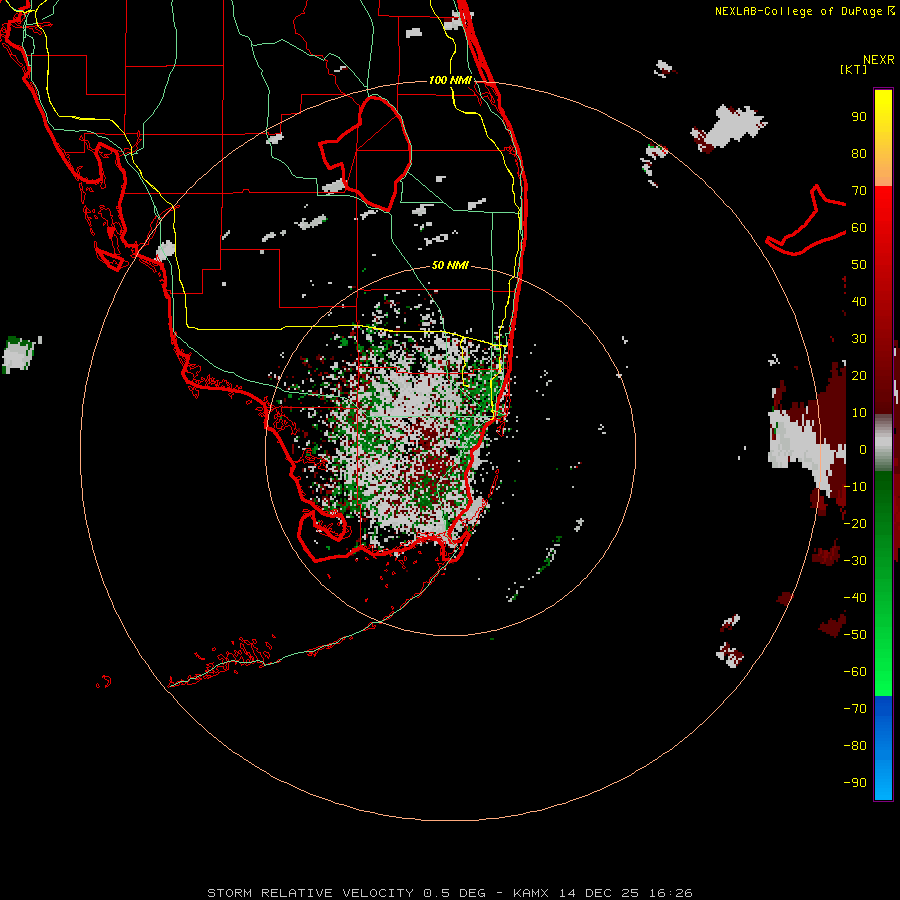The width and height of the screenshot is (900, 900).
Task: Click the 60 scale value label
Action: (x=859, y=228)
